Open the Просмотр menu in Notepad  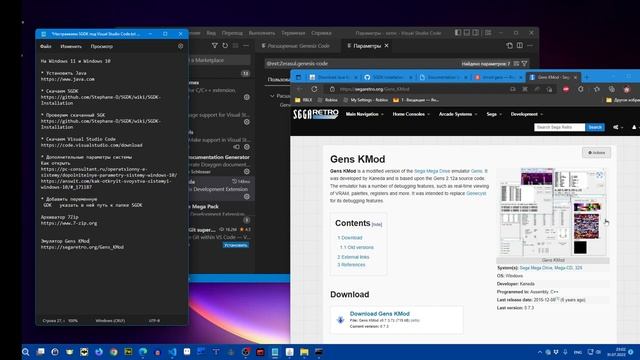point(102,46)
